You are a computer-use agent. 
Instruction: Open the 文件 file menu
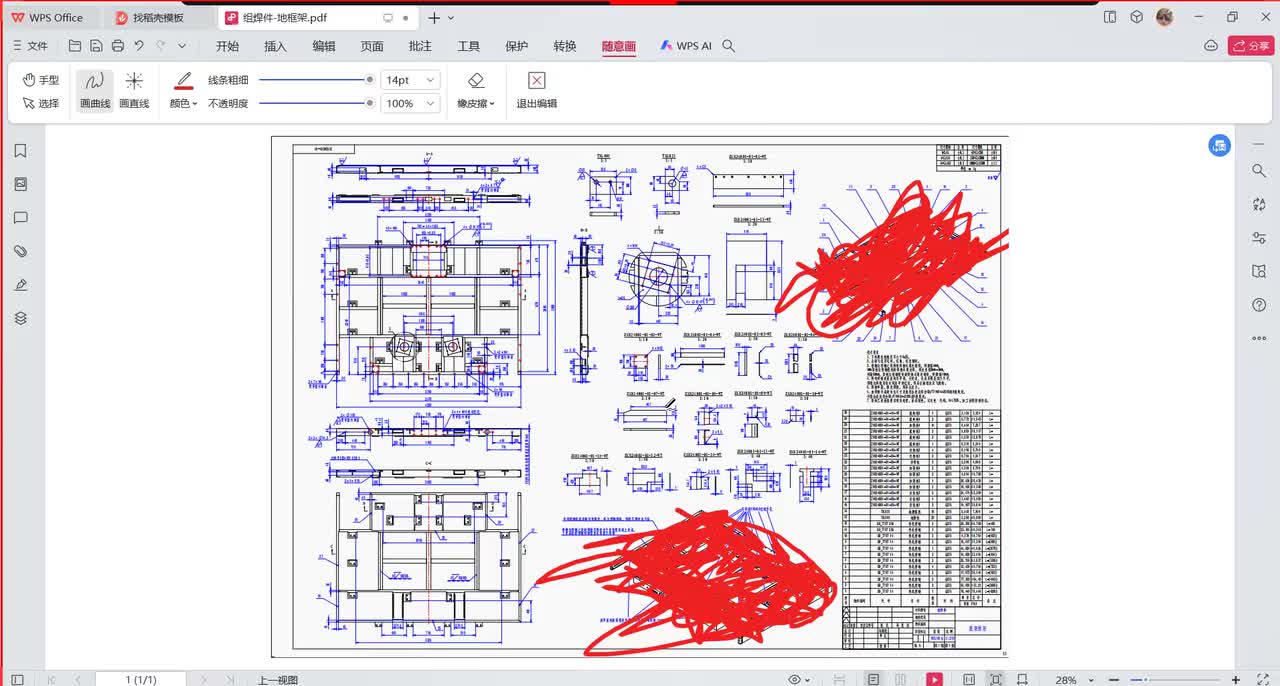[30, 46]
